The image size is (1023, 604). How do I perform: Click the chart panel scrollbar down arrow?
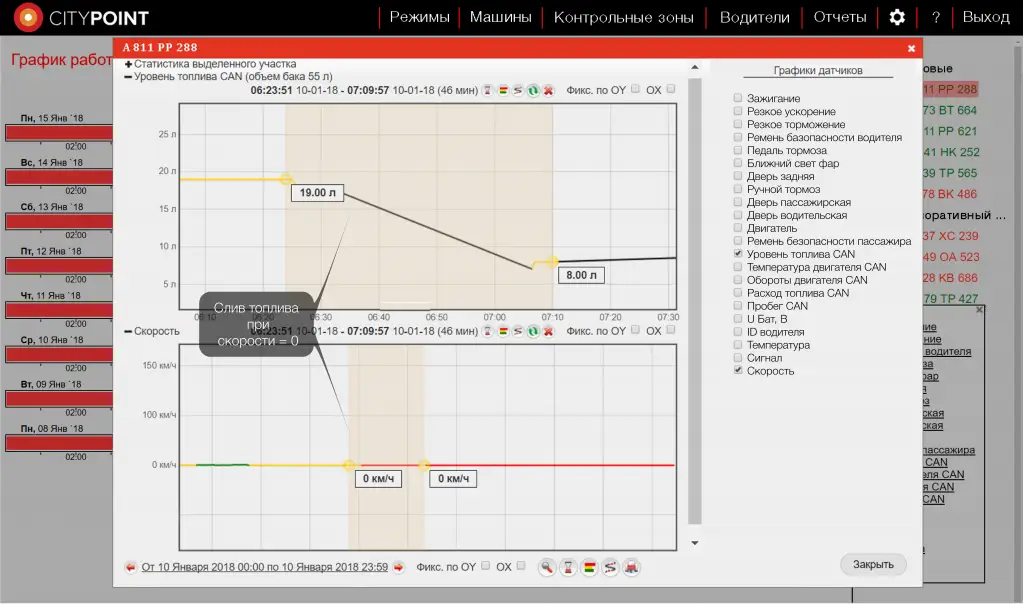(696, 543)
